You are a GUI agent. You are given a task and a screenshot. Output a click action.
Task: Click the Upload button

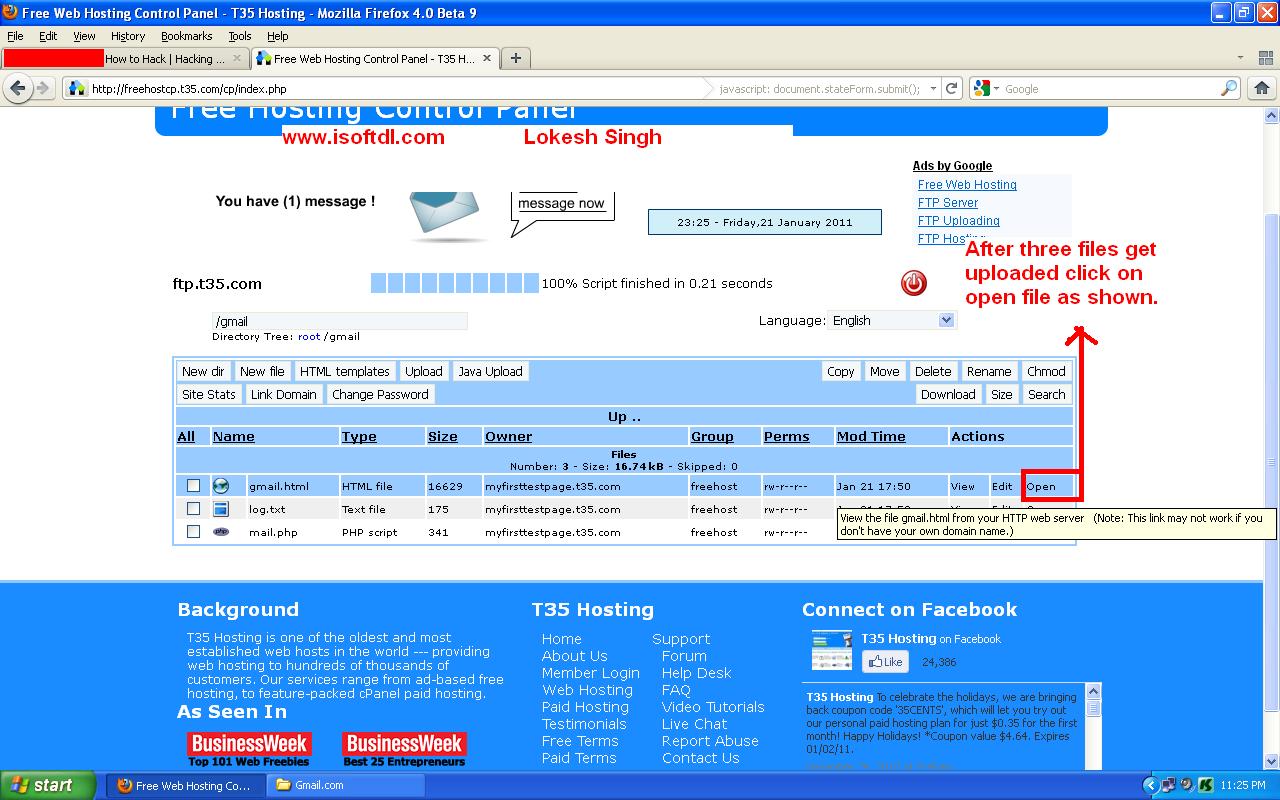424,371
